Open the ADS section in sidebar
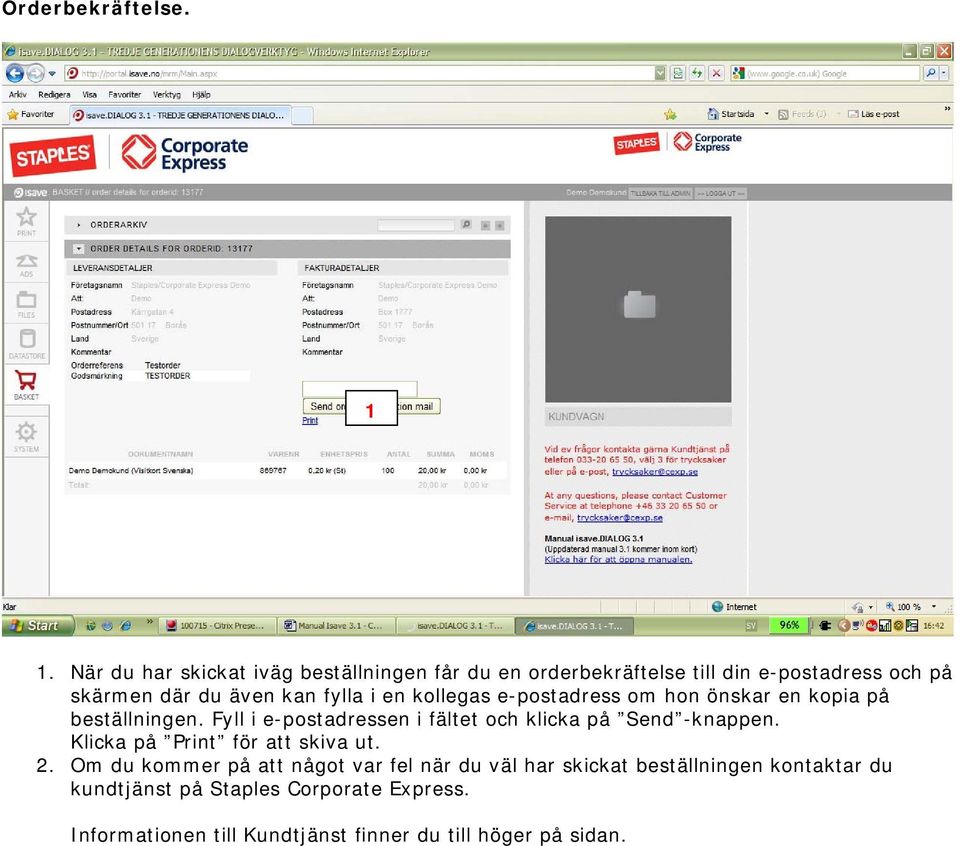This screenshot has height=846, width=960. (x=26, y=264)
